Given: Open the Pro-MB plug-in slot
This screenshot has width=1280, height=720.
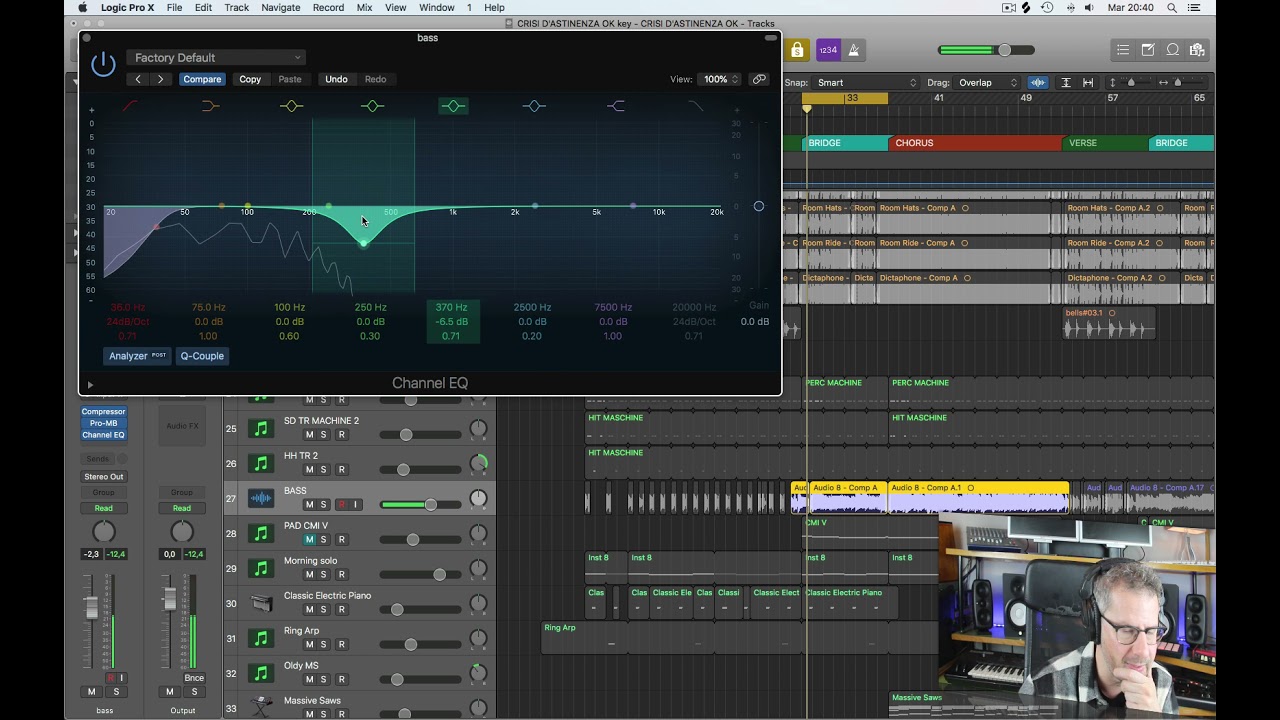Looking at the screenshot, I should [103, 423].
